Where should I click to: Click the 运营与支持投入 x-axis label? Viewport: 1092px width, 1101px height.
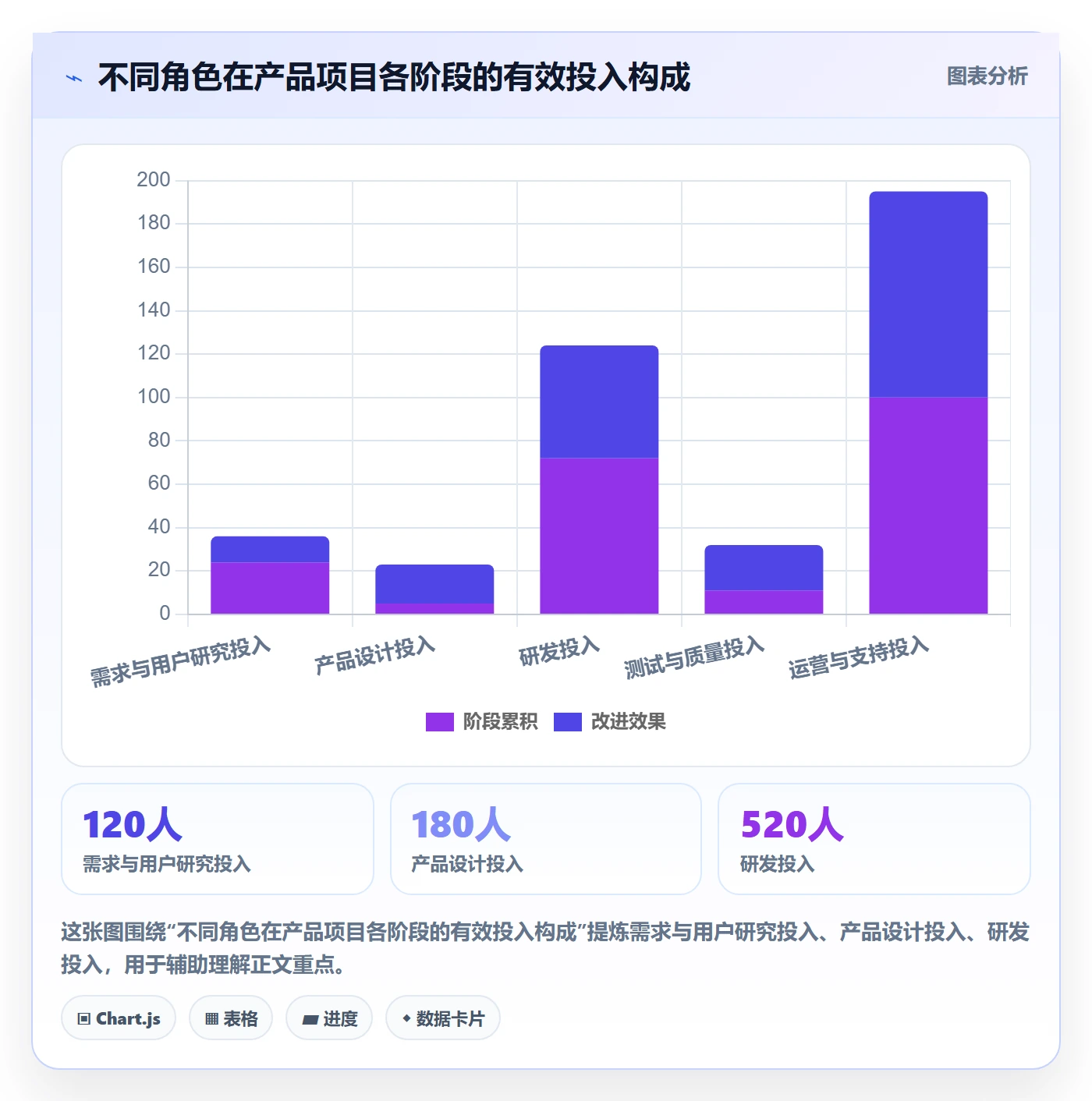pos(859,657)
